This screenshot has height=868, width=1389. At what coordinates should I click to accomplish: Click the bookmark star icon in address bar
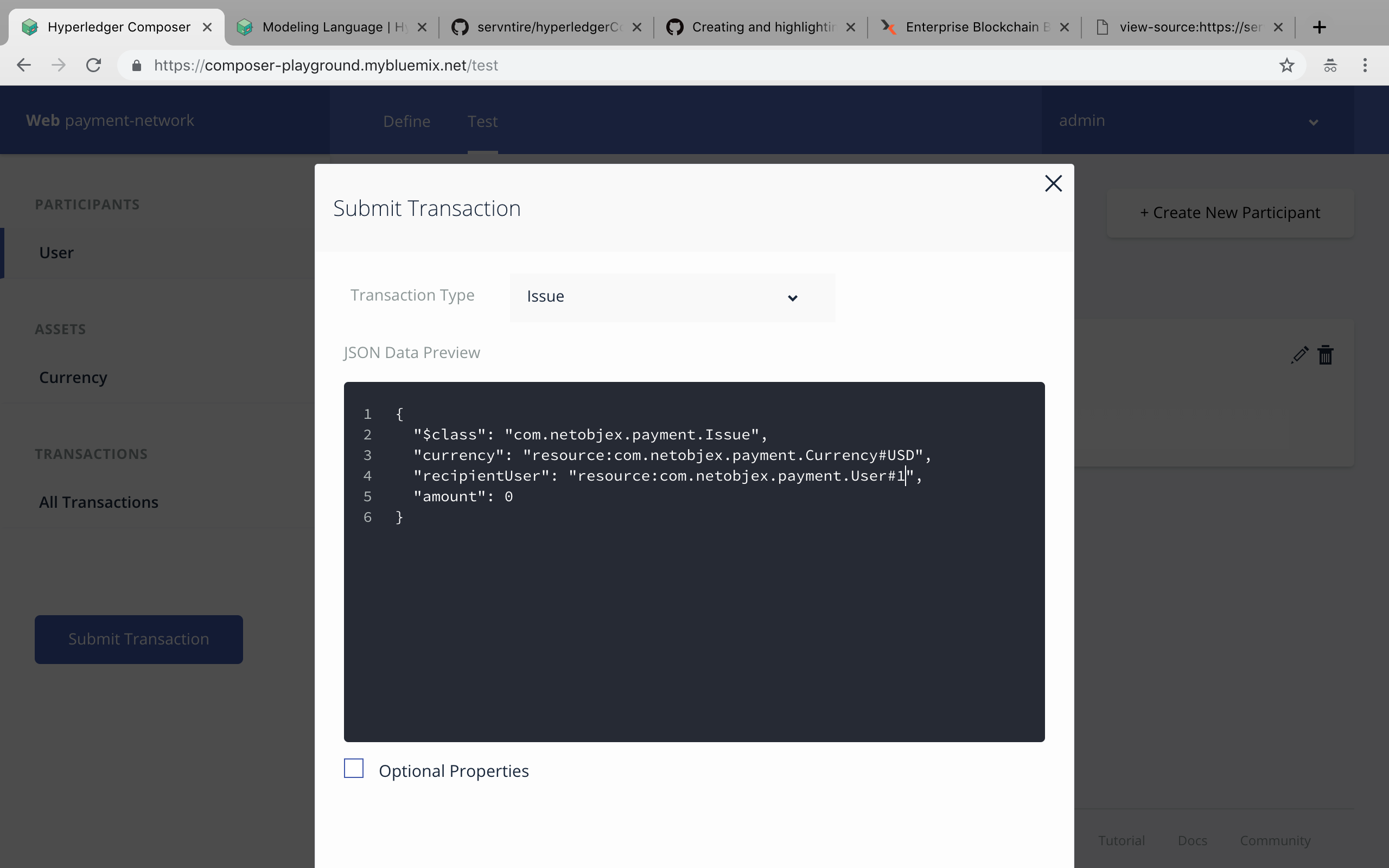tap(1287, 65)
